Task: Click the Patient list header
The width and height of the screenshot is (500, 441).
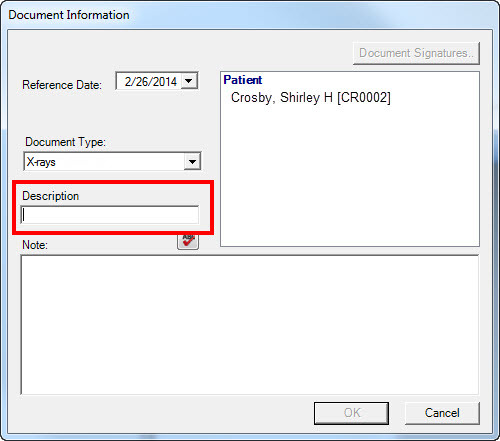Action: (243, 80)
